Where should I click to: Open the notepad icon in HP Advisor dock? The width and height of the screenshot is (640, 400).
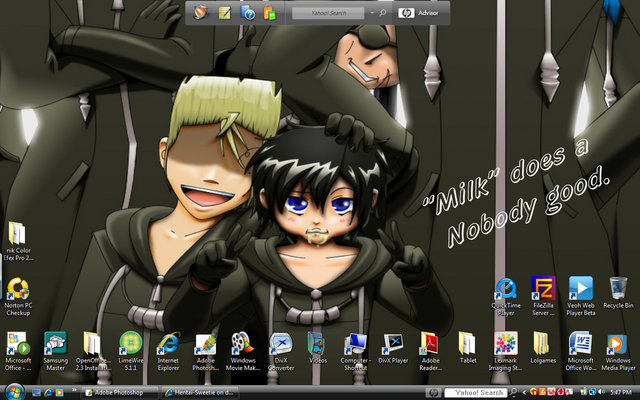(x=224, y=13)
